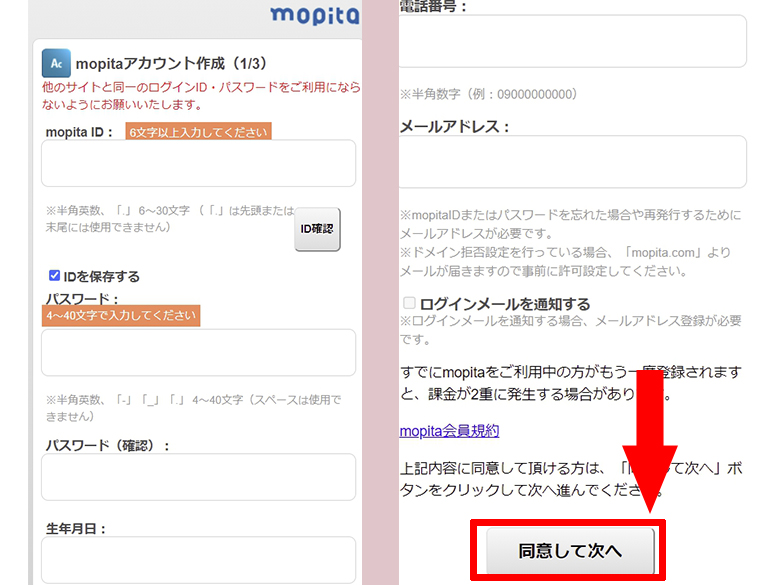Click the ※半角数字（例：09000000000） hint text
The height and width of the screenshot is (585, 766).
coord(489,94)
